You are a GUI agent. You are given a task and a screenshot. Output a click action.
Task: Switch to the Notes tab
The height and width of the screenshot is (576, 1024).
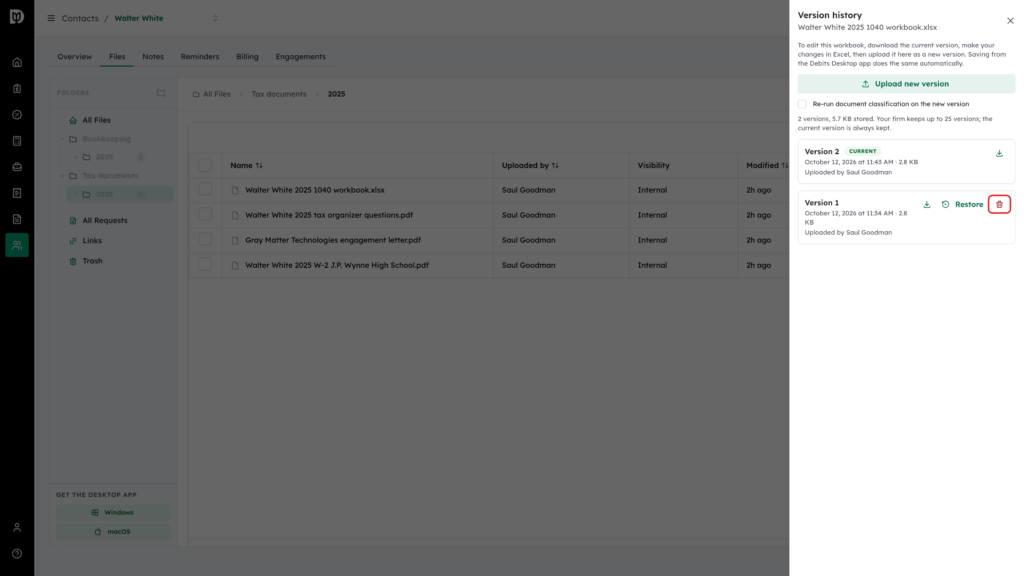(153, 57)
